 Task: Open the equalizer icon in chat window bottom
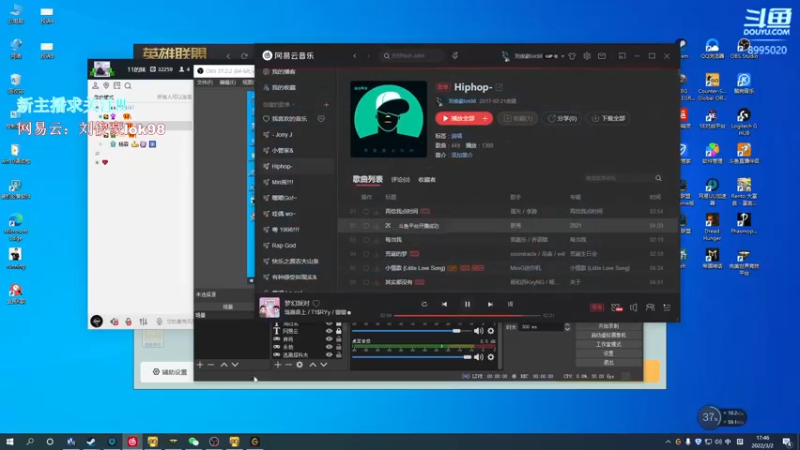(143, 321)
